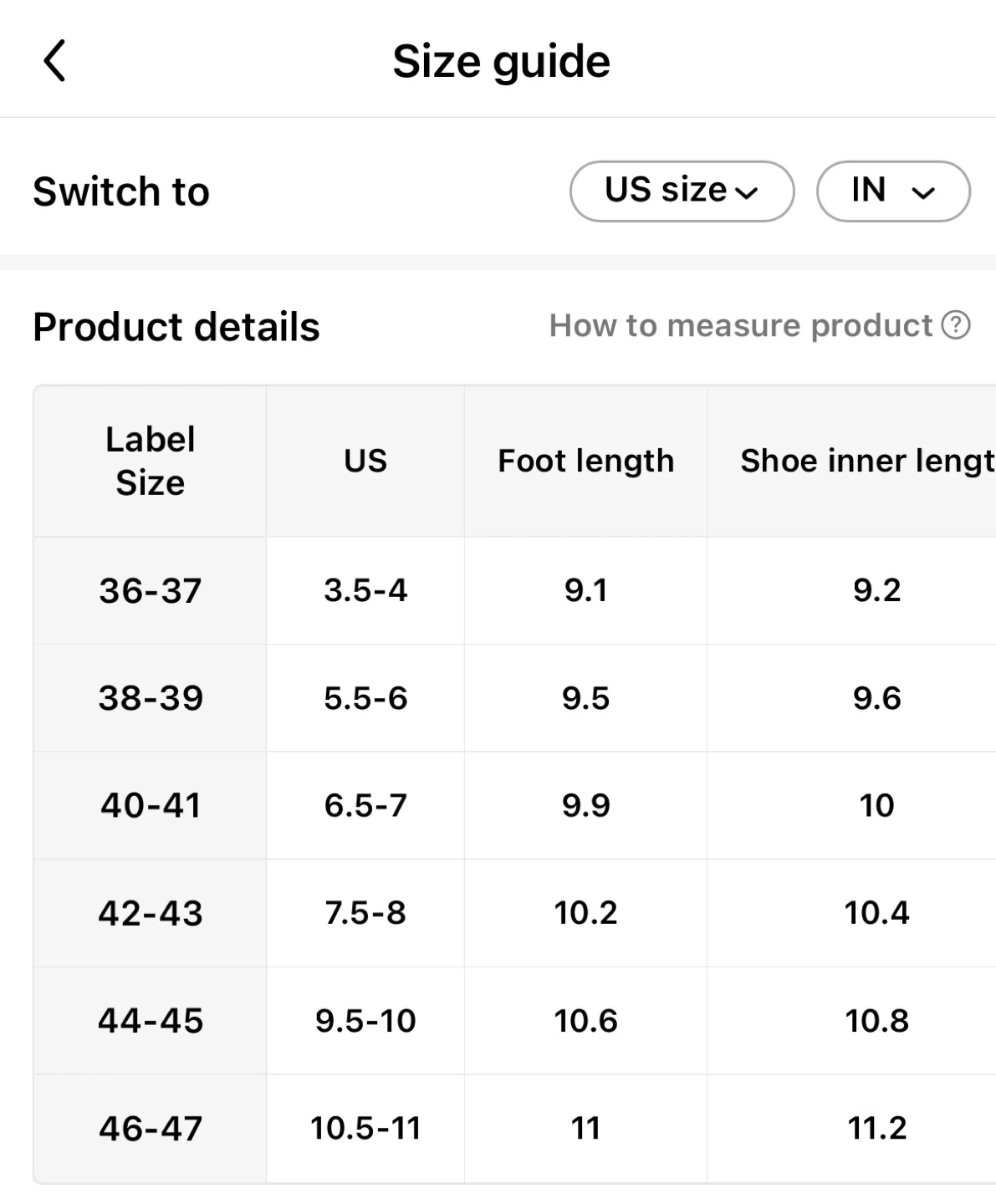The height and width of the screenshot is (1204, 996).
Task: Click the US 3.5-4 size cell
Action: point(365,590)
